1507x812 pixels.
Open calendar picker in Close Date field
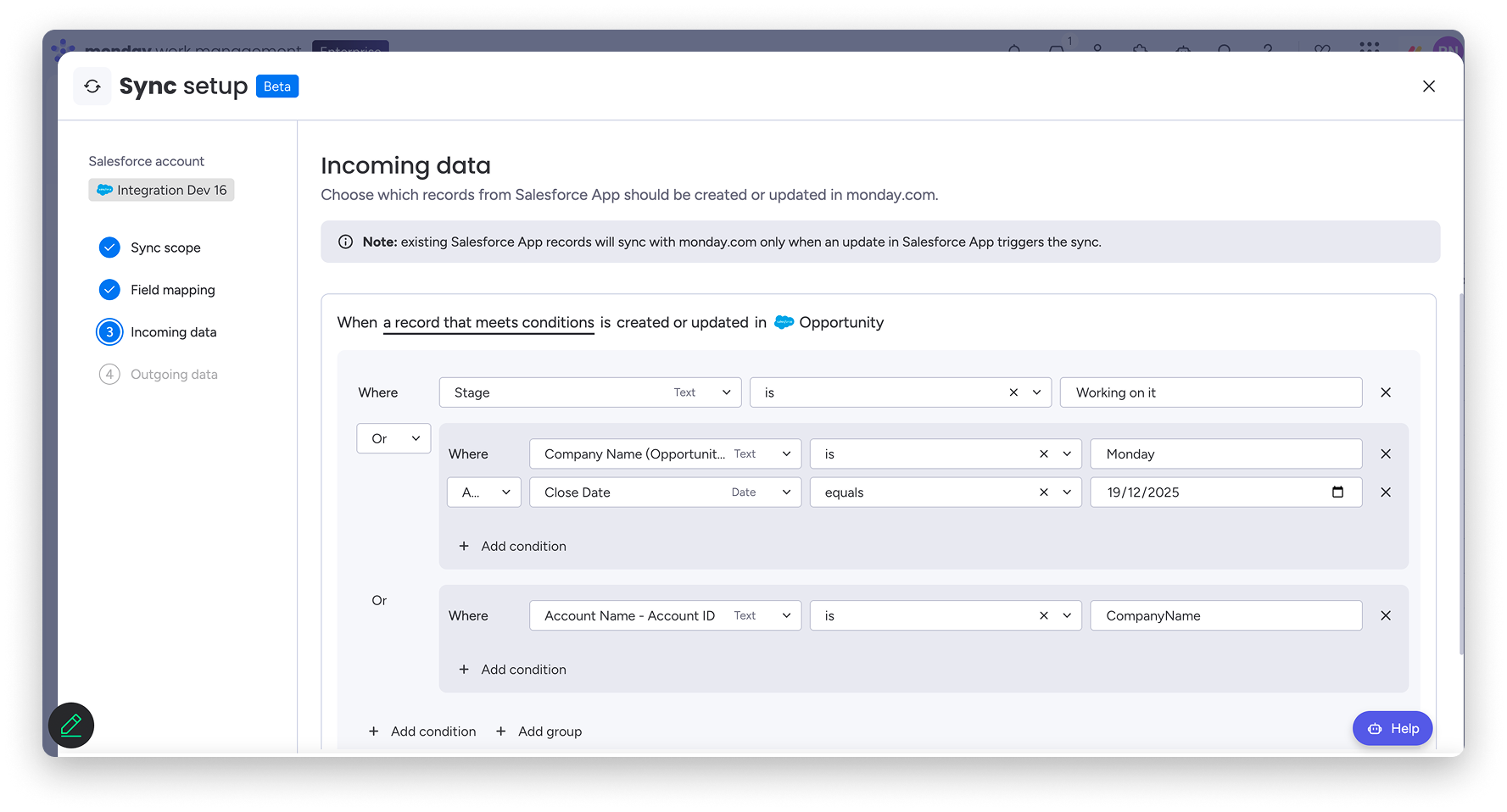pos(1337,492)
